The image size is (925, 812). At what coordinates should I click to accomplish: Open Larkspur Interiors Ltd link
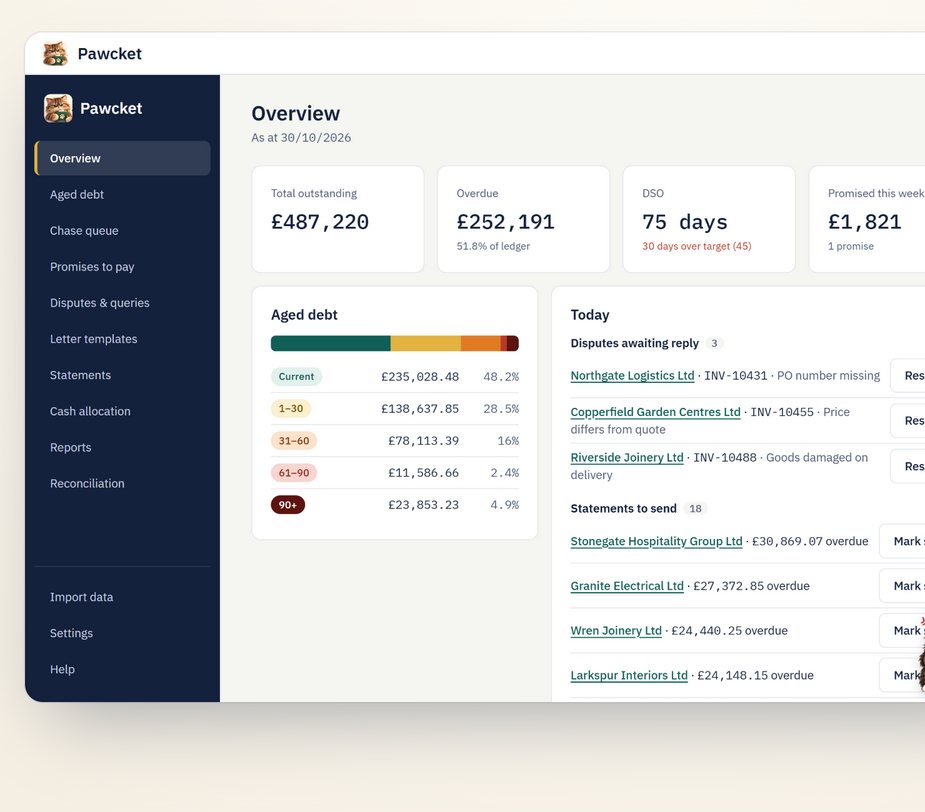(x=629, y=675)
